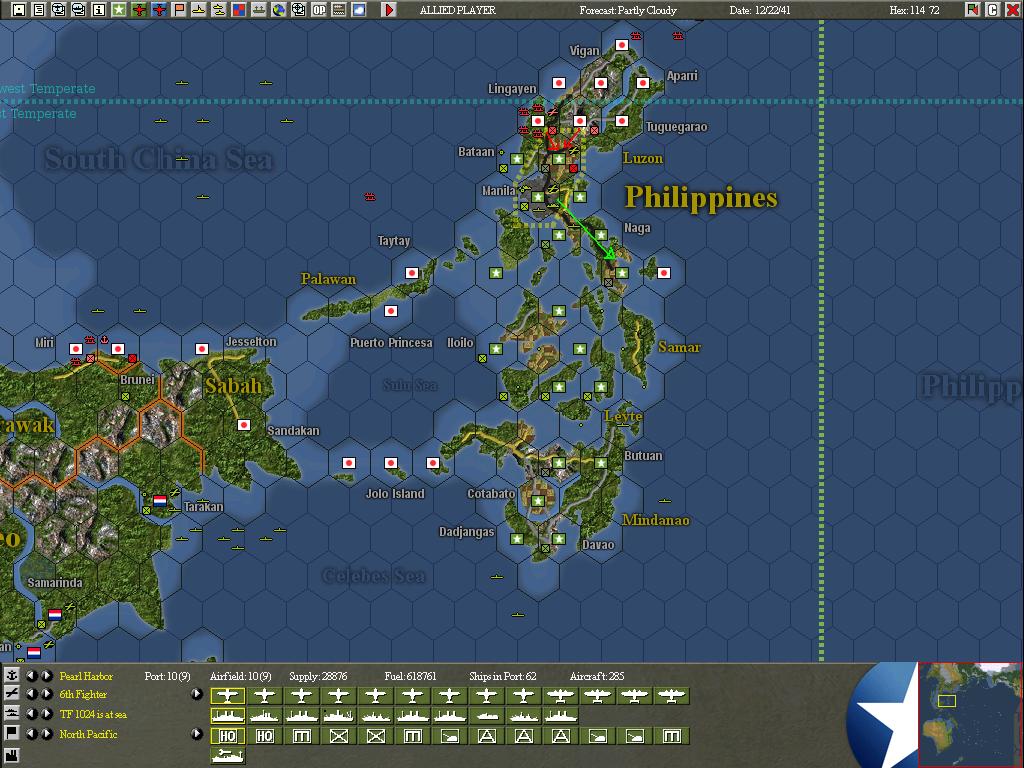Select the highlighted first HQ land unit

coord(227,736)
